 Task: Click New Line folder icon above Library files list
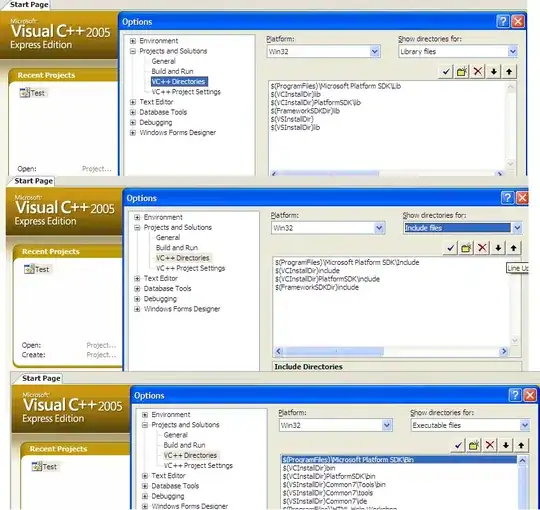(x=461, y=72)
